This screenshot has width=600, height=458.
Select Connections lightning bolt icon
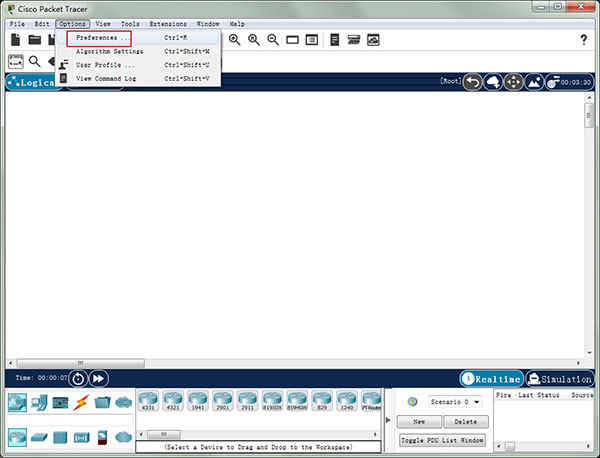pos(81,403)
